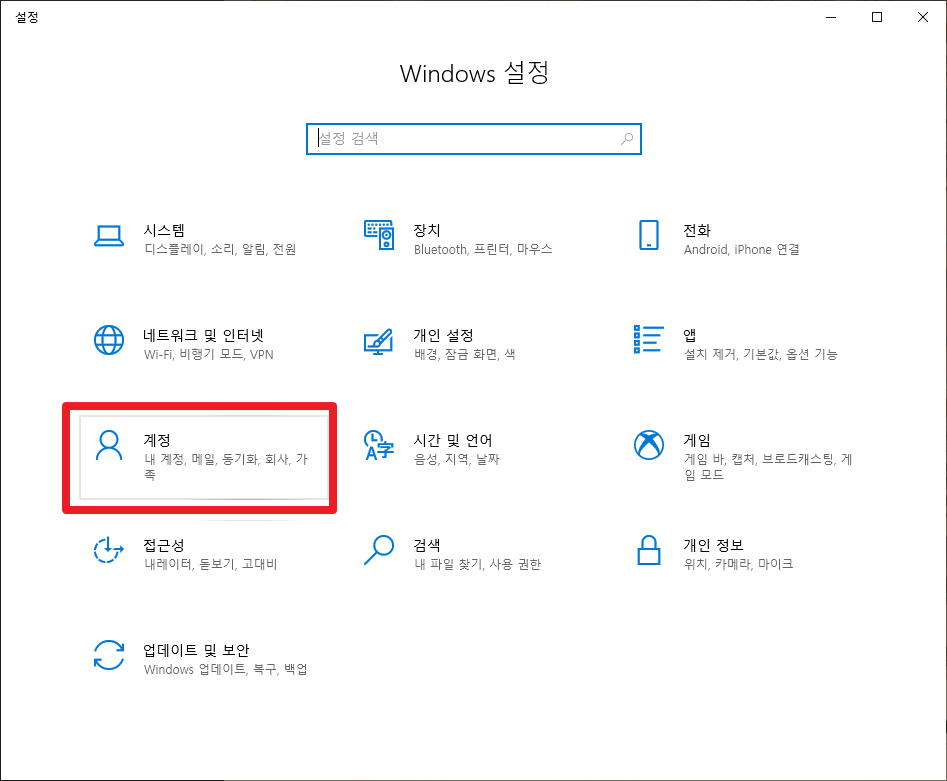Maximize the 설정 window
The width and height of the screenshot is (947, 781).
click(x=877, y=17)
